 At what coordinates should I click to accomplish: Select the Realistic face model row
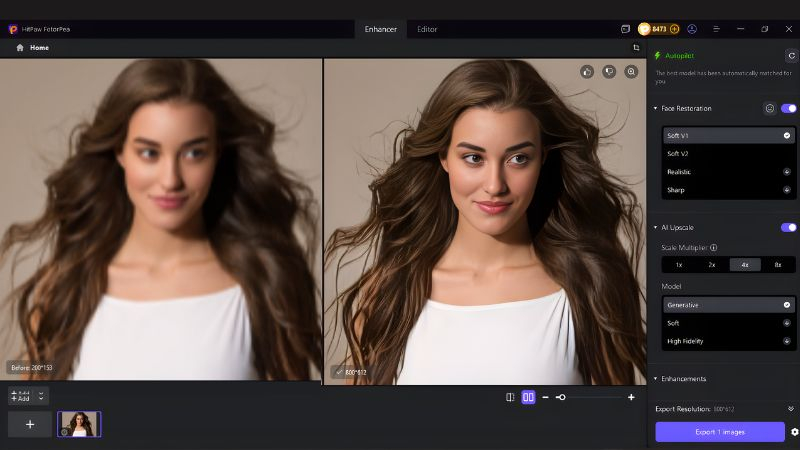728,172
